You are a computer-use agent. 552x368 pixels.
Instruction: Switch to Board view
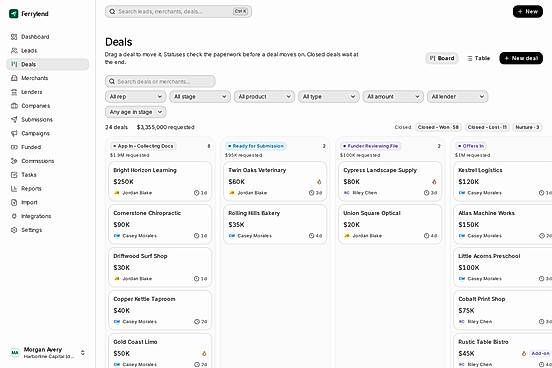(442, 58)
